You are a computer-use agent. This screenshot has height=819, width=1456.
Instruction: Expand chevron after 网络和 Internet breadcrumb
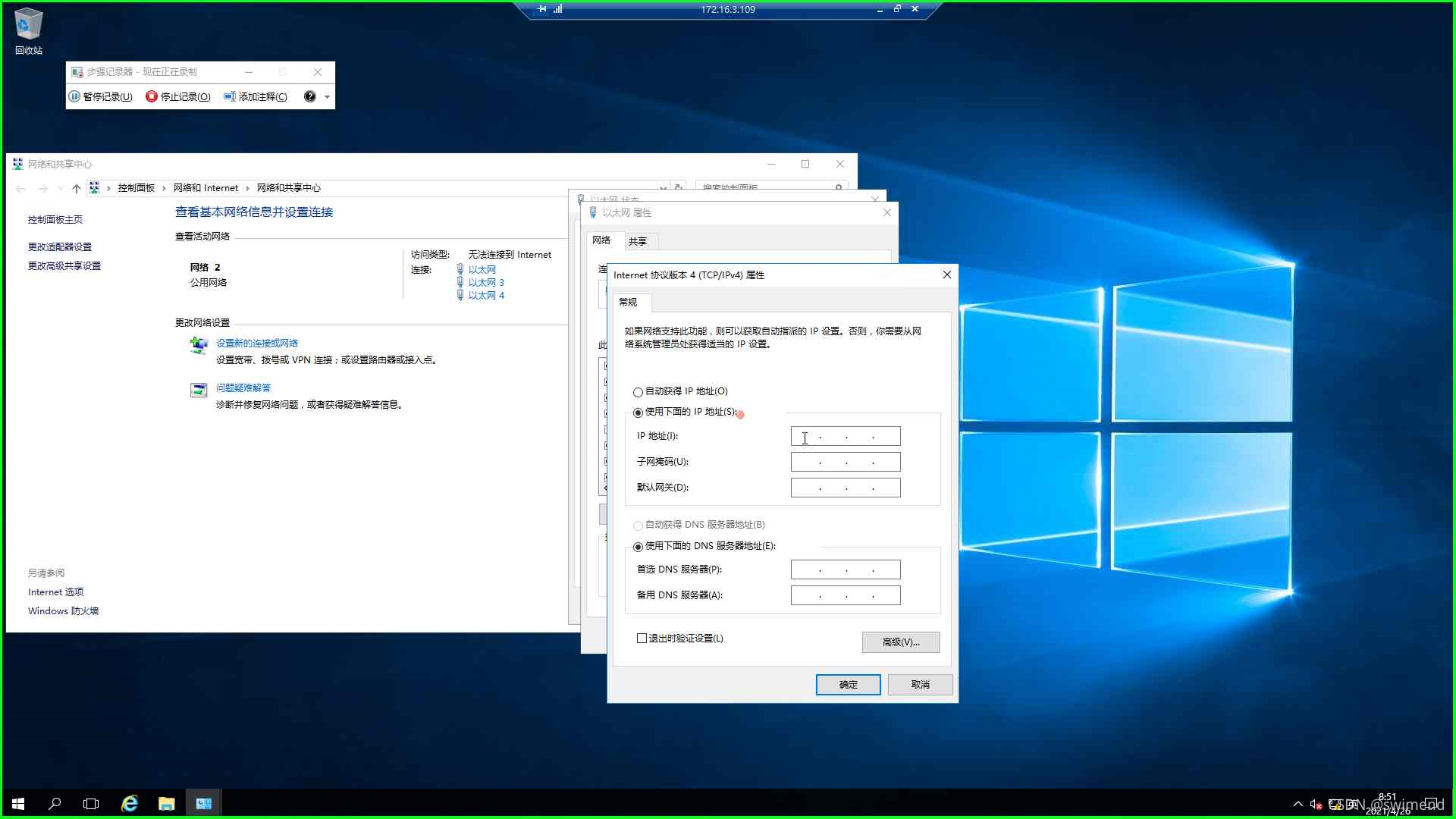point(247,188)
